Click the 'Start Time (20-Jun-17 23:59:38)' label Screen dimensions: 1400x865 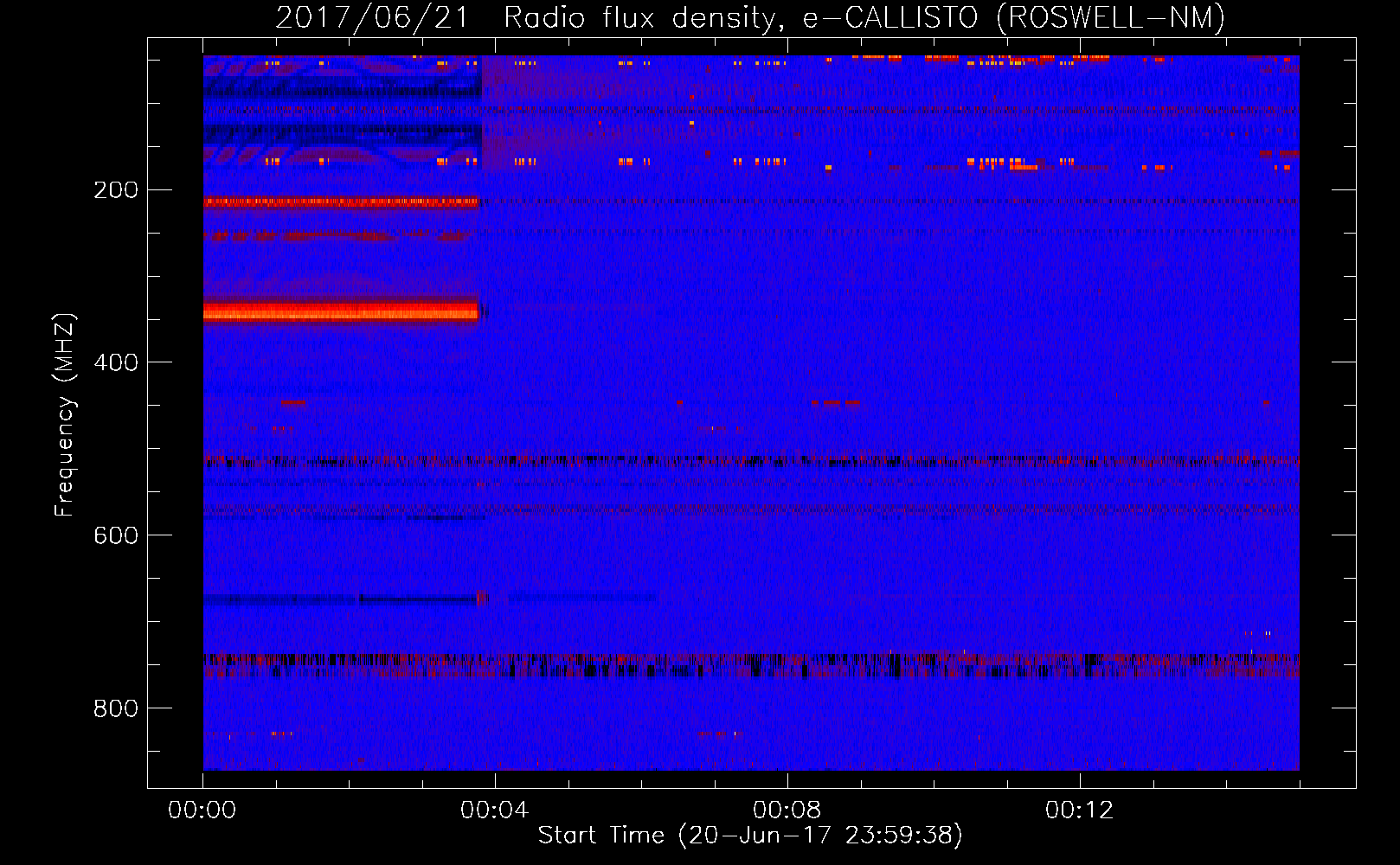tap(750, 836)
